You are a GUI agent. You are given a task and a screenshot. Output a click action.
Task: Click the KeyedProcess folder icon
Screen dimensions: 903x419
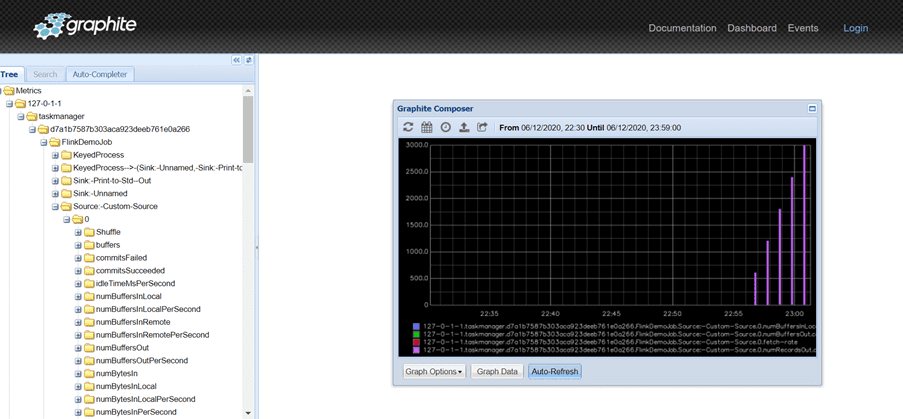(66, 155)
